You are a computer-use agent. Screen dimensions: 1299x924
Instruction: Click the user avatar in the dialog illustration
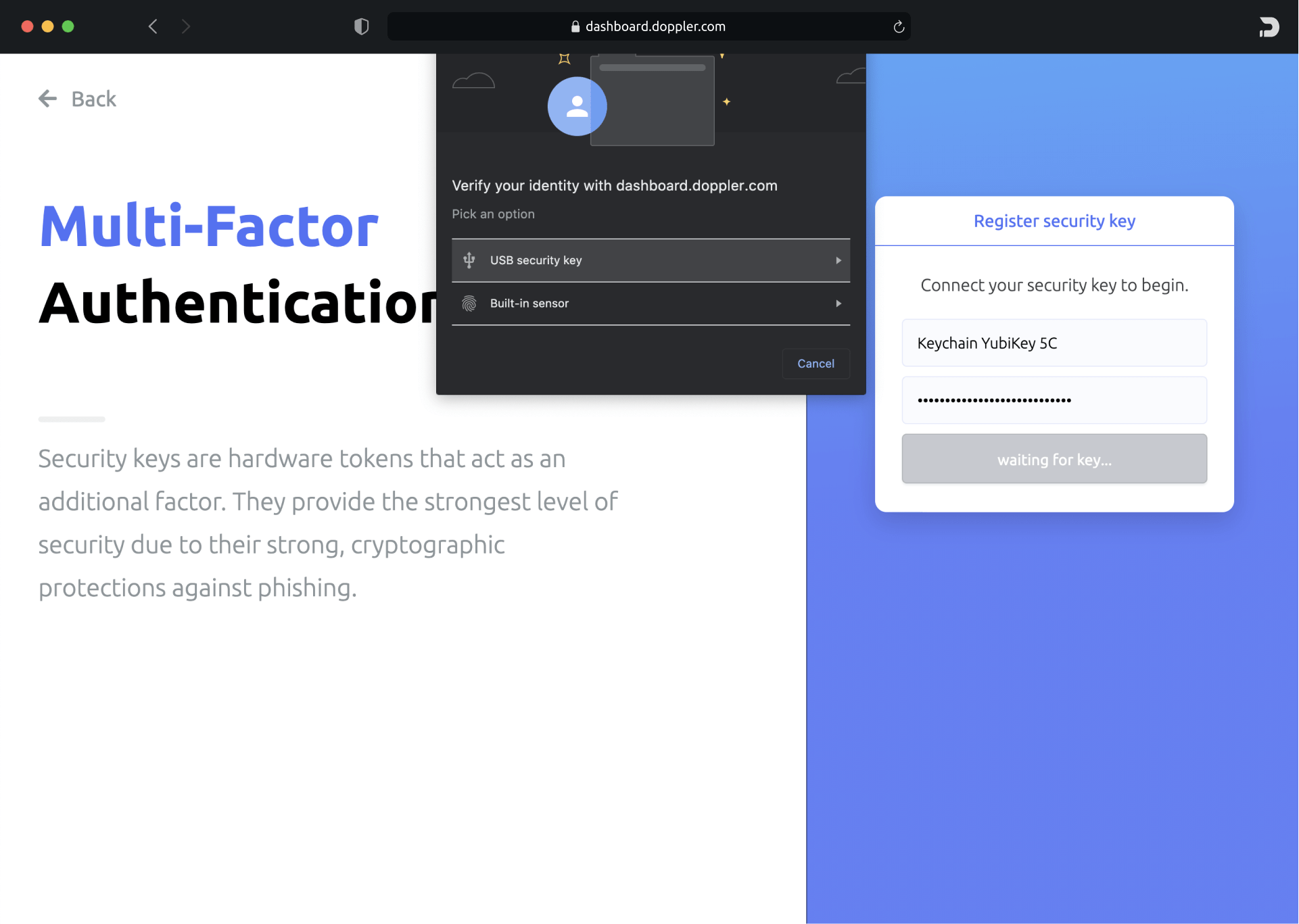pyautogui.click(x=577, y=106)
